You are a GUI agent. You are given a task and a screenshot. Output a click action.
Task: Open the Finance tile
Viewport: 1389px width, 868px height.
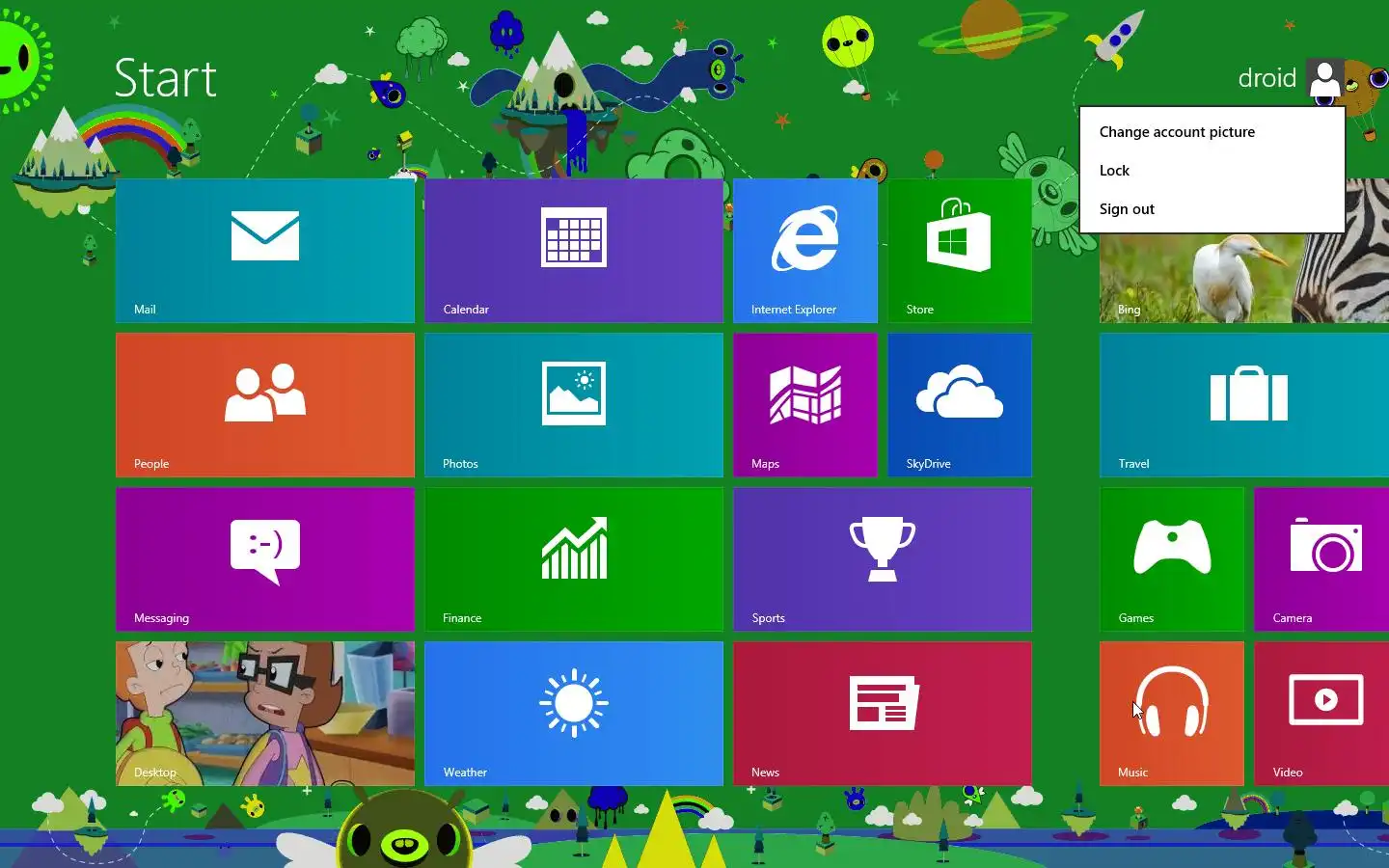point(574,559)
